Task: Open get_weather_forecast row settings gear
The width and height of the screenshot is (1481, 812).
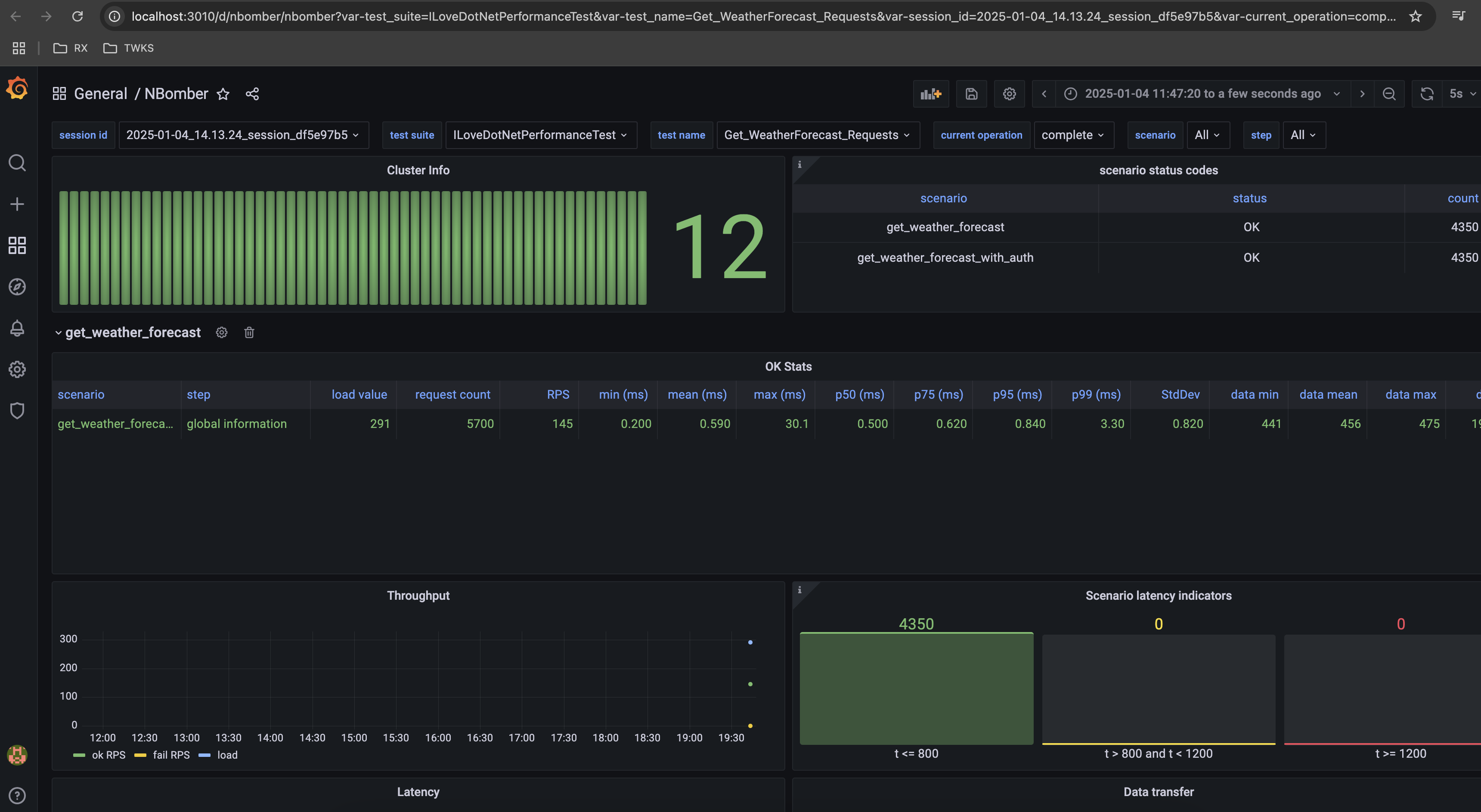Action: click(222, 332)
